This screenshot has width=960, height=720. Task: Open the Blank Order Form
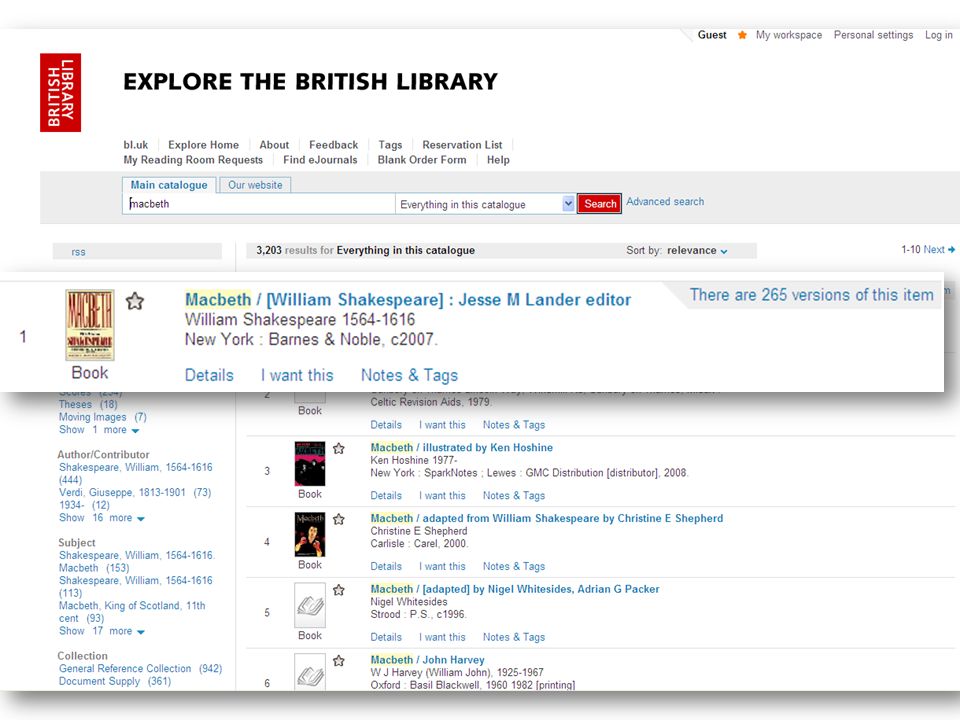(422, 160)
